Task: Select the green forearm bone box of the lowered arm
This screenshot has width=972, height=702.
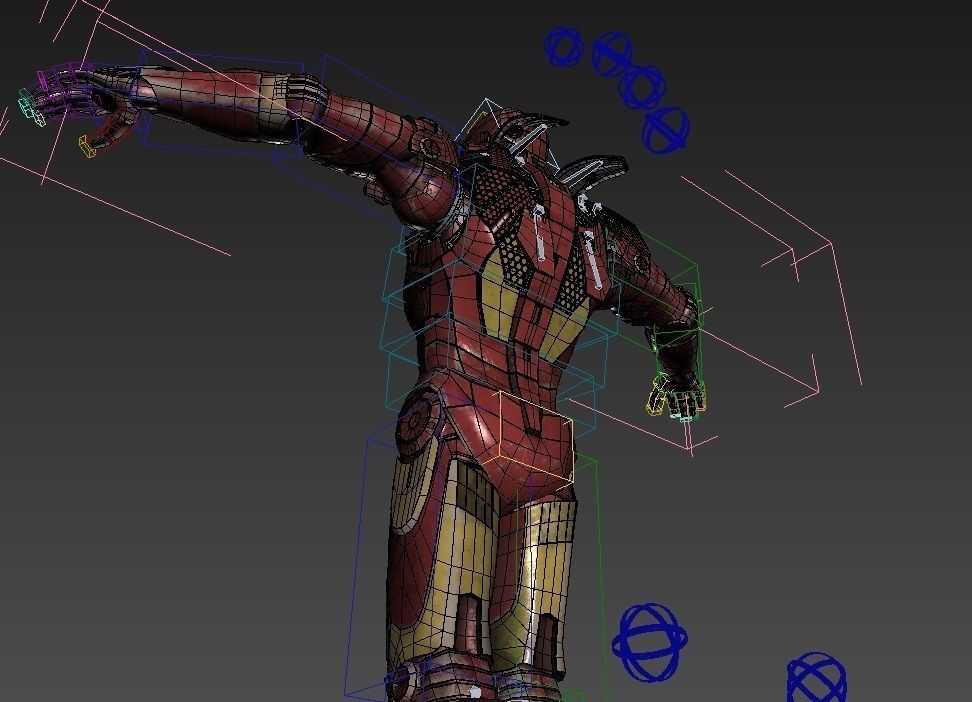Action: (678, 339)
